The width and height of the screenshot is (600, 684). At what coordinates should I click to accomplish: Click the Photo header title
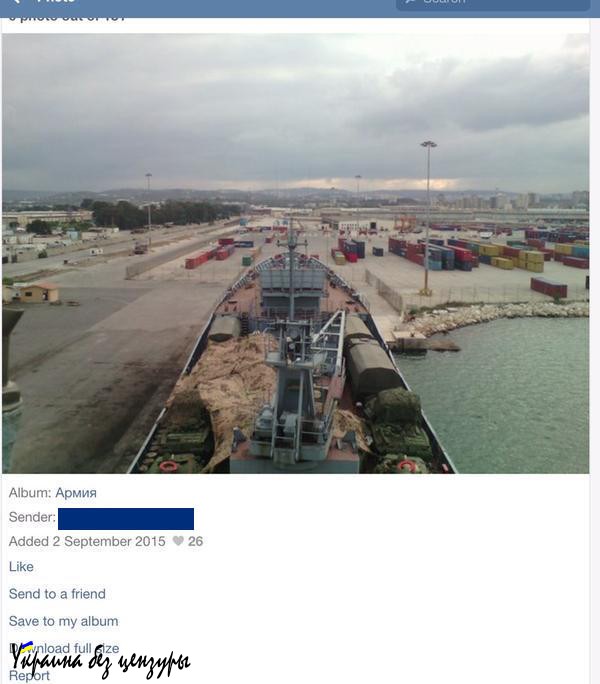pos(56,1)
